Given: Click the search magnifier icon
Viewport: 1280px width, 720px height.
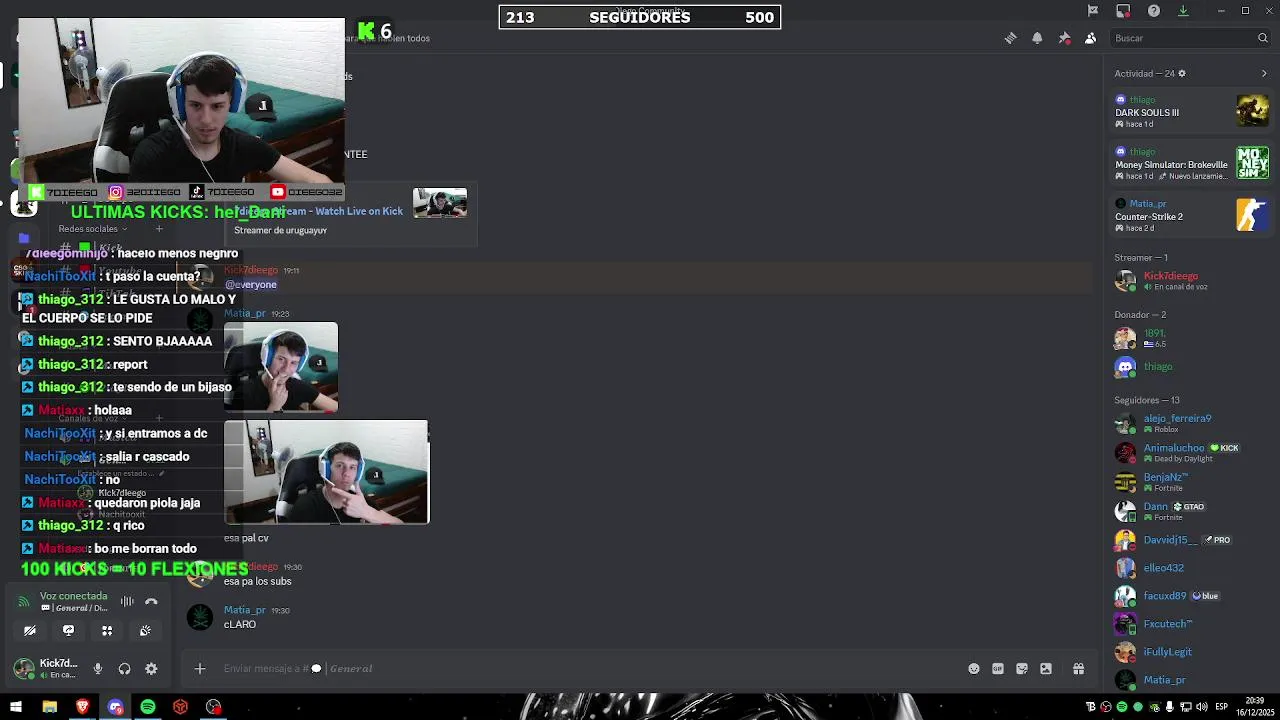Looking at the screenshot, I should pos(1262,38).
